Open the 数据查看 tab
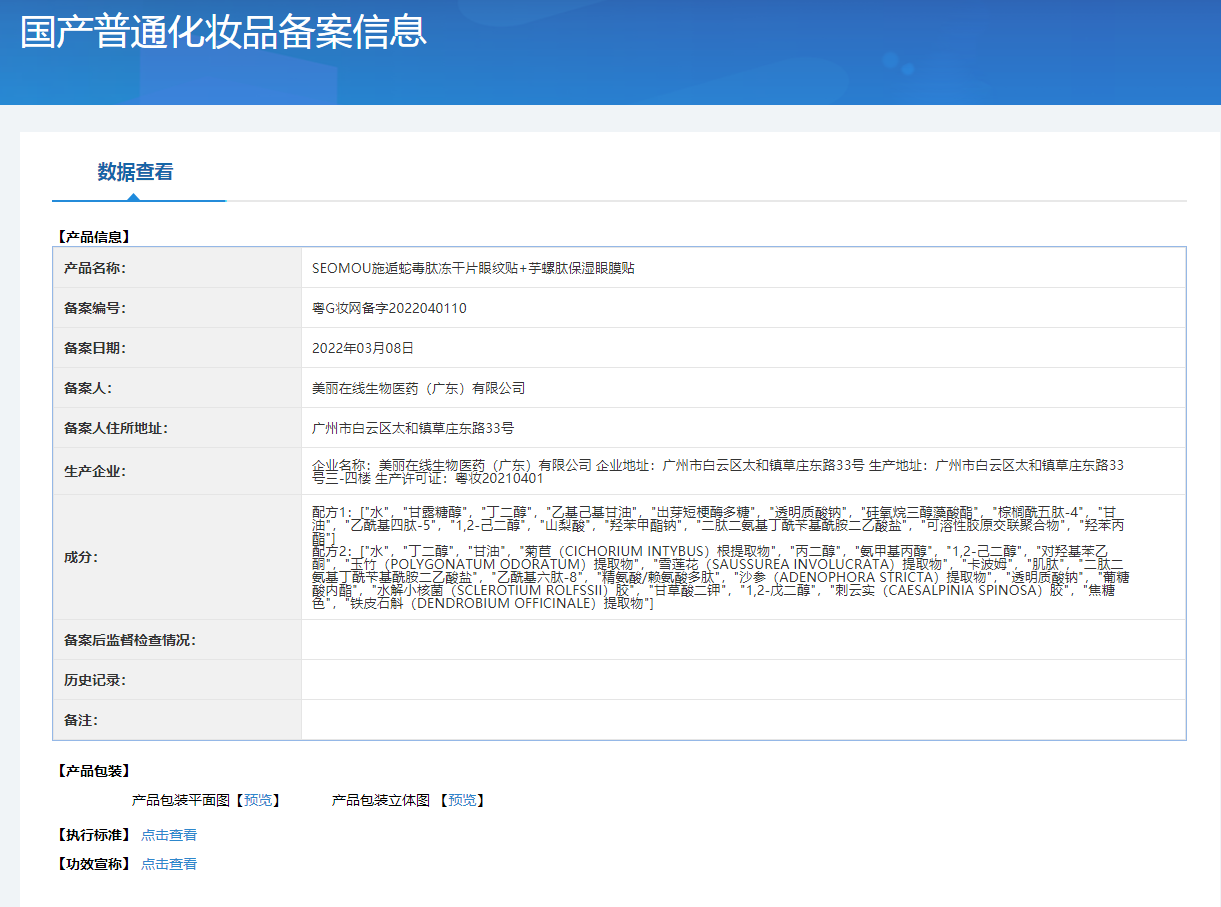 click(135, 172)
